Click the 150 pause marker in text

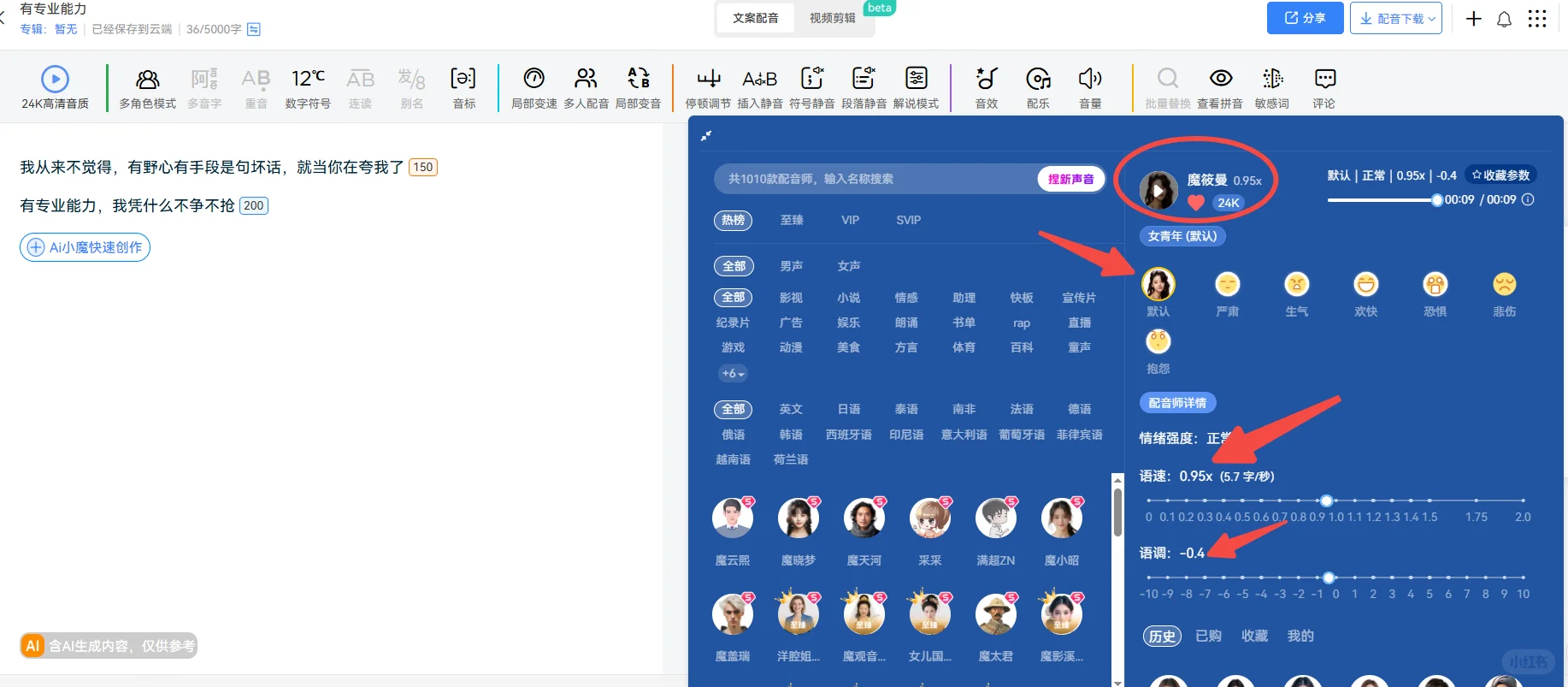[x=423, y=167]
